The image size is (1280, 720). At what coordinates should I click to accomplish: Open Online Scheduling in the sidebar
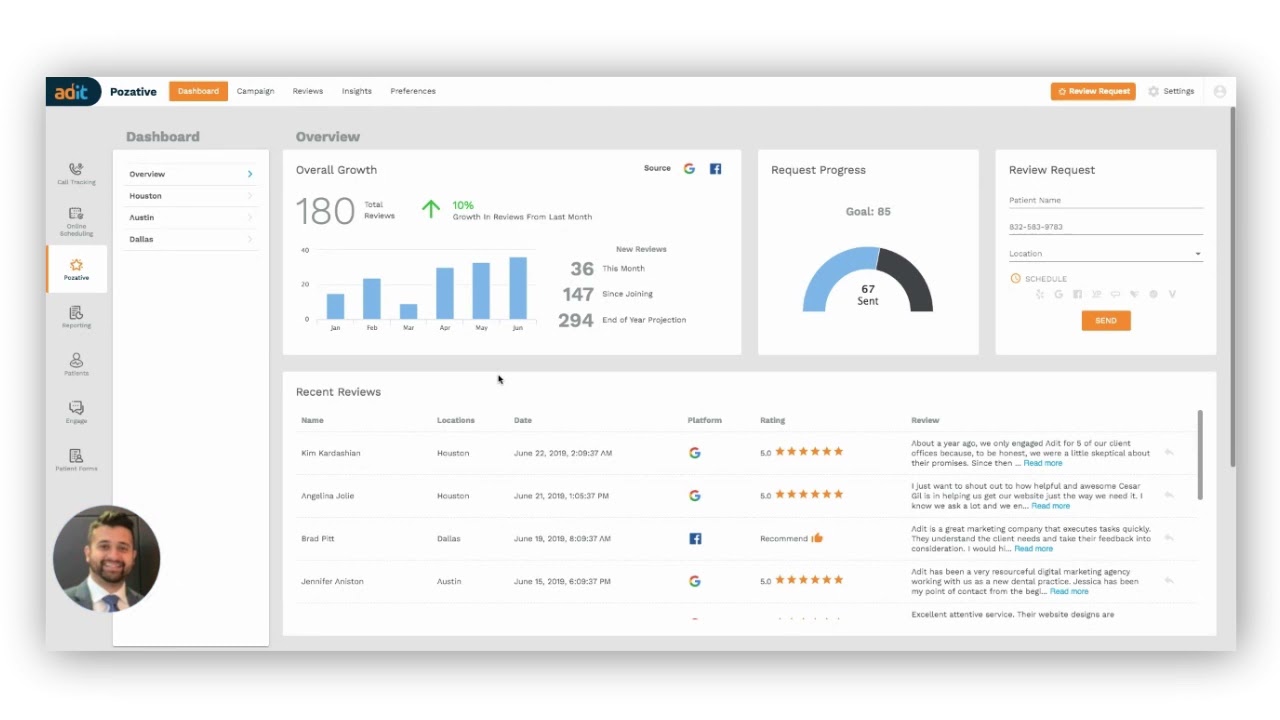coord(76,221)
